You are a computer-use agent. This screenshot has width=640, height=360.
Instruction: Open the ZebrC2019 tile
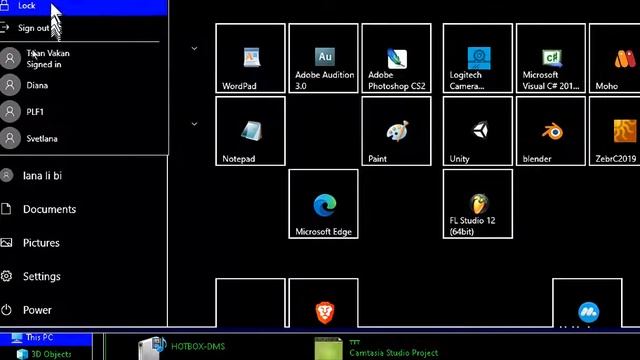click(615, 131)
